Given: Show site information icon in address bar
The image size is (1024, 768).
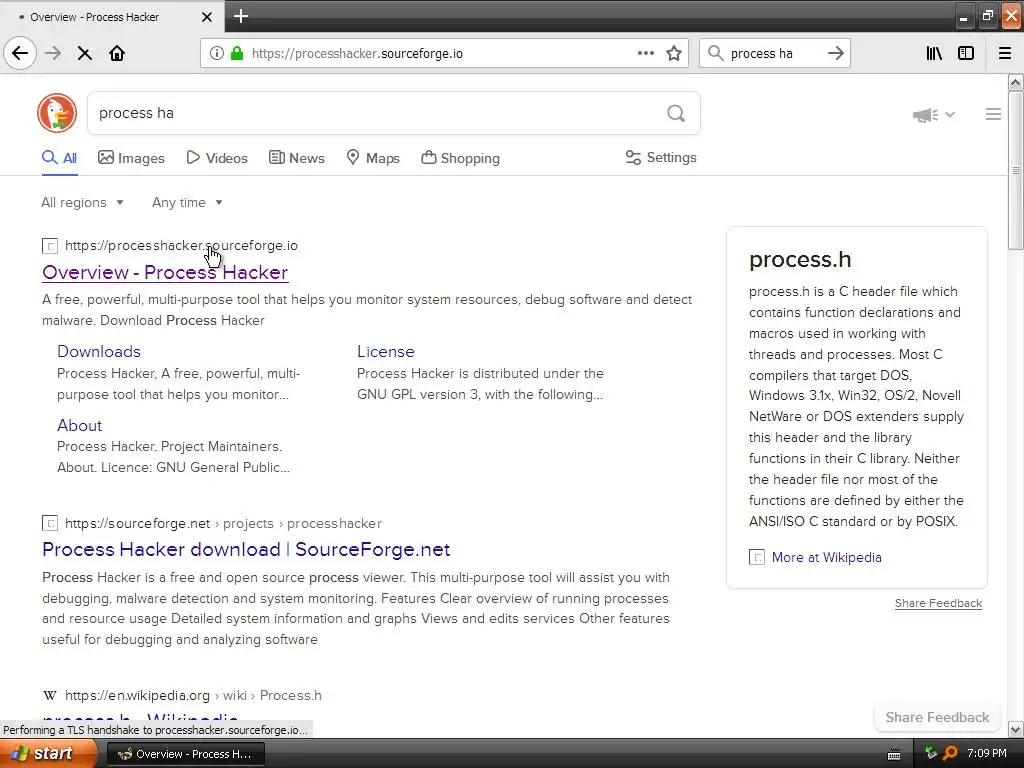Looking at the screenshot, I should pyautogui.click(x=216, y=54).
